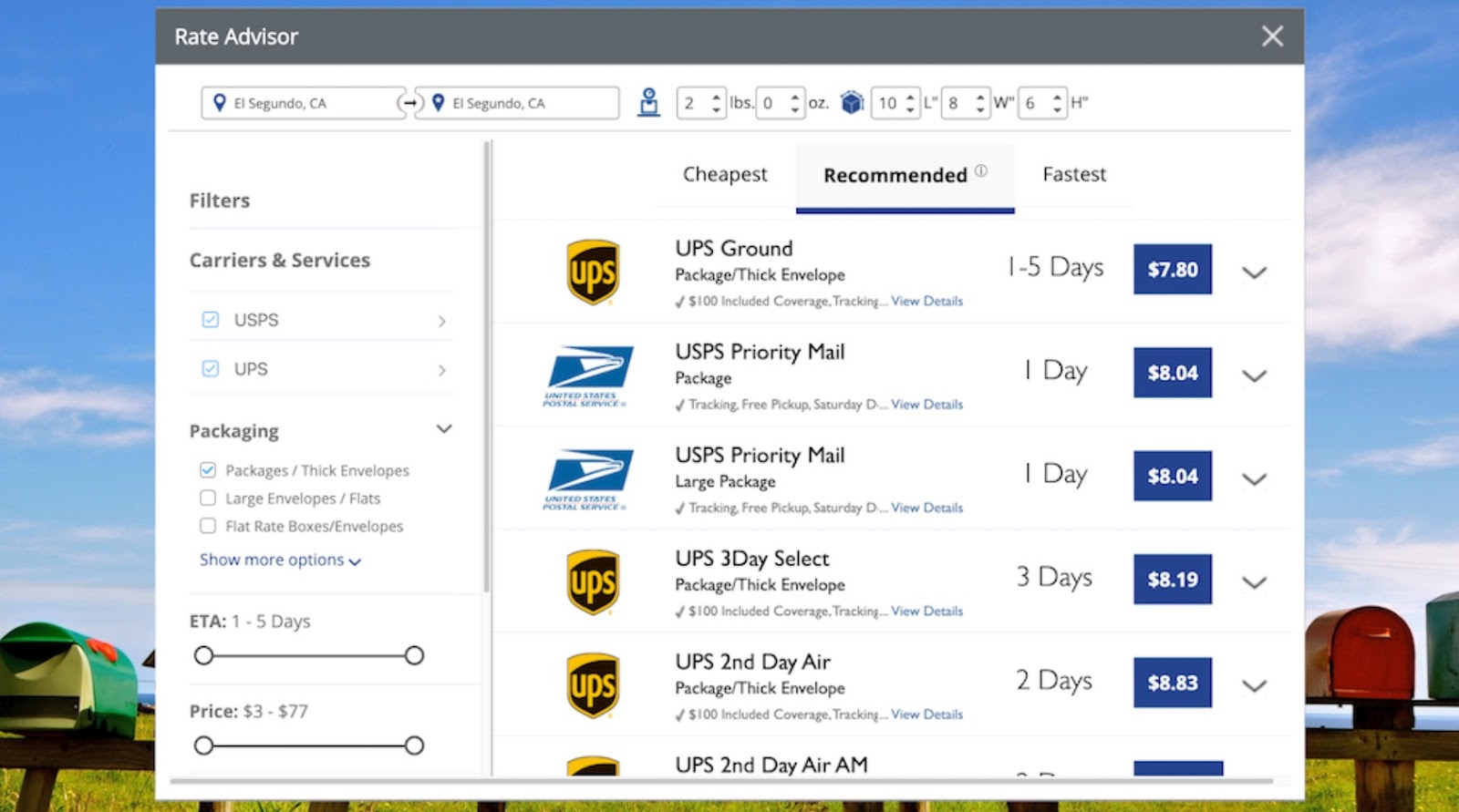The image size is (1459, 812).
Task: Switch to the Fastest tab
Action: pyautogui.click(x=1074, y=175)
